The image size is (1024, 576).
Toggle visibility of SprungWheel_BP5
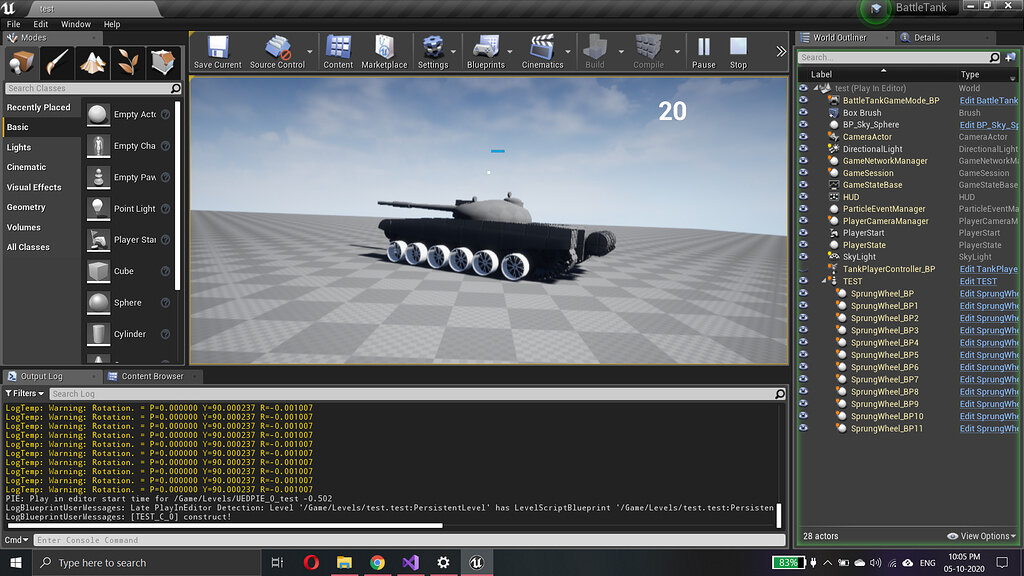tap(803, 355)
